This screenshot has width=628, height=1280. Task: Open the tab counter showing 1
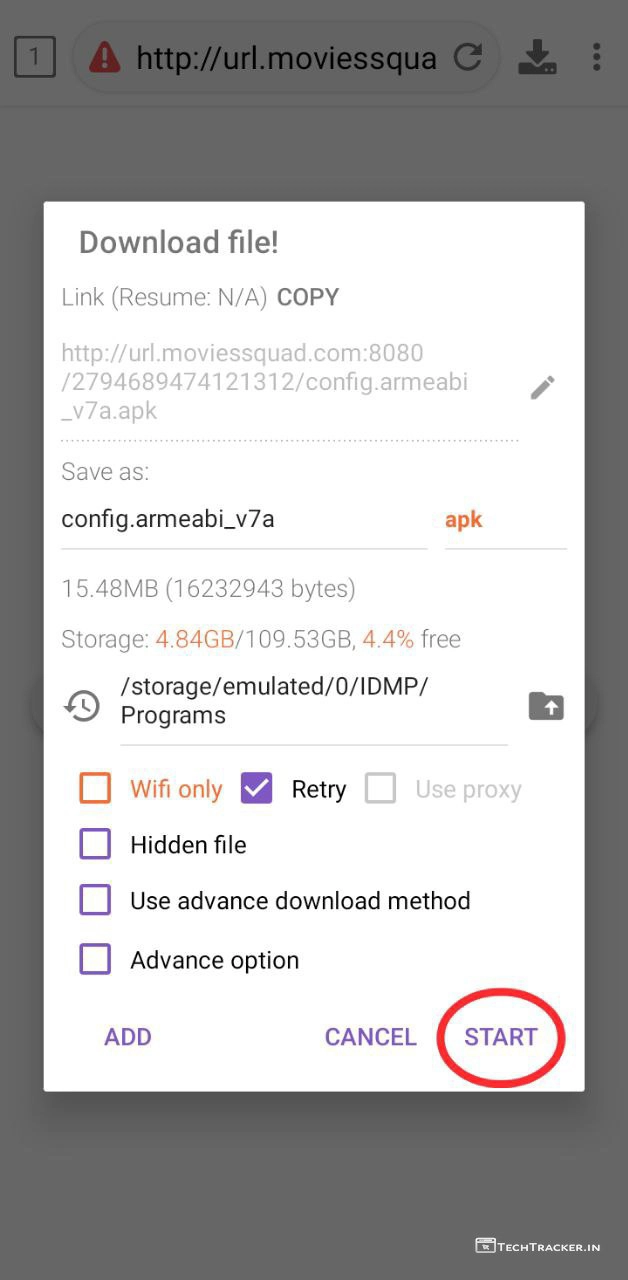point(34,57)
